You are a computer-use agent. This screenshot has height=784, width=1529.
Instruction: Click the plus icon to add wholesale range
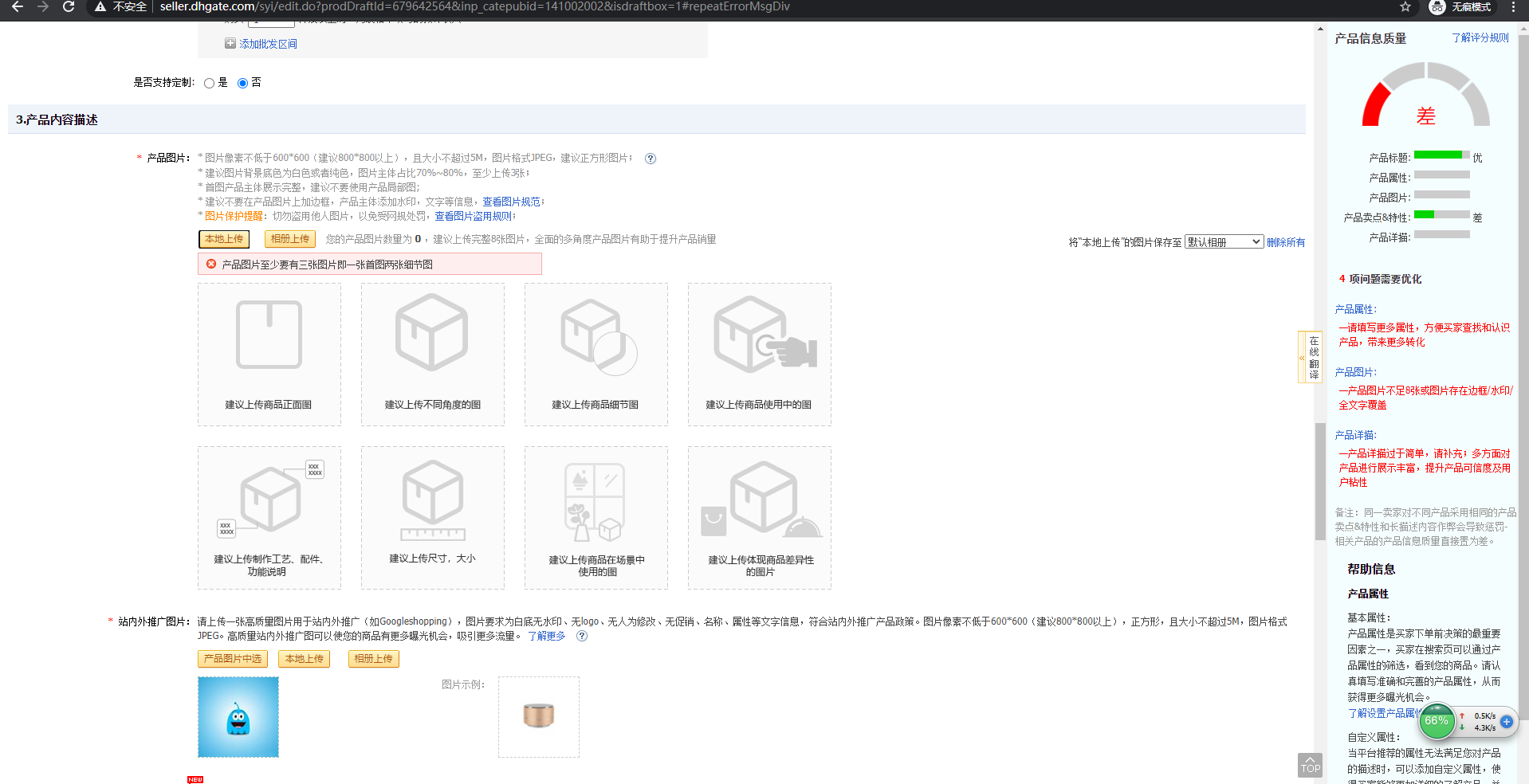(x=230, y=44)
